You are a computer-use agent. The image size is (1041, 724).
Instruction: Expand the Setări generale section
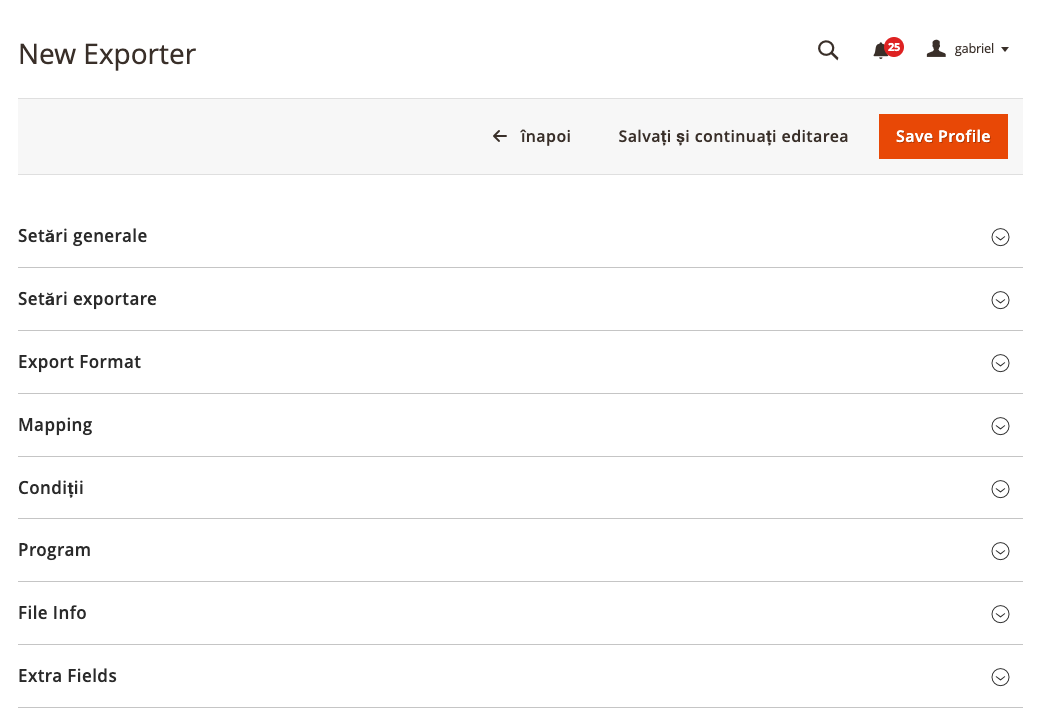(520, 236)
